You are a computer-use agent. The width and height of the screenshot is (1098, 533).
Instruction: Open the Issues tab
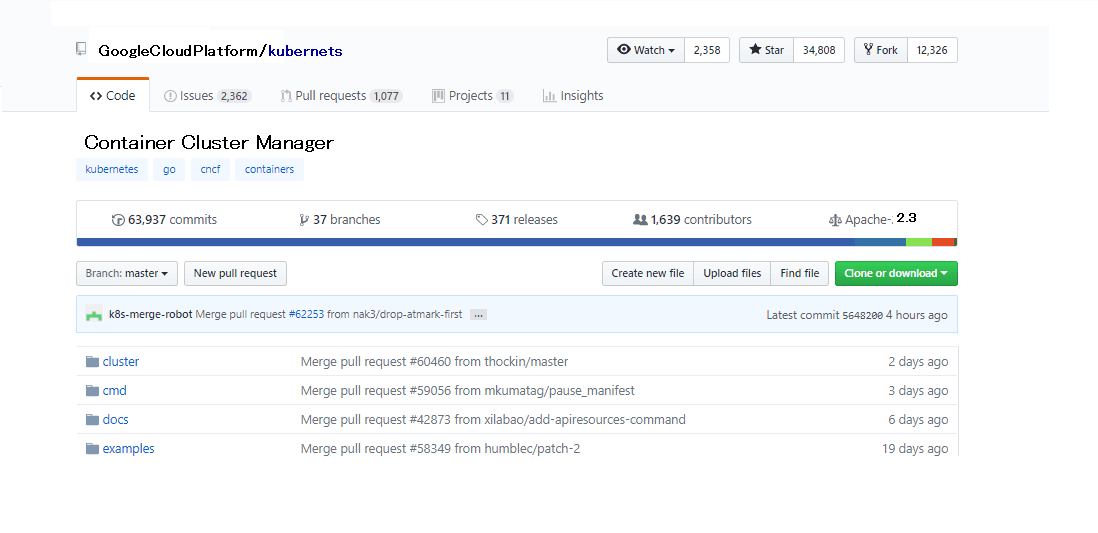point(207,96)
